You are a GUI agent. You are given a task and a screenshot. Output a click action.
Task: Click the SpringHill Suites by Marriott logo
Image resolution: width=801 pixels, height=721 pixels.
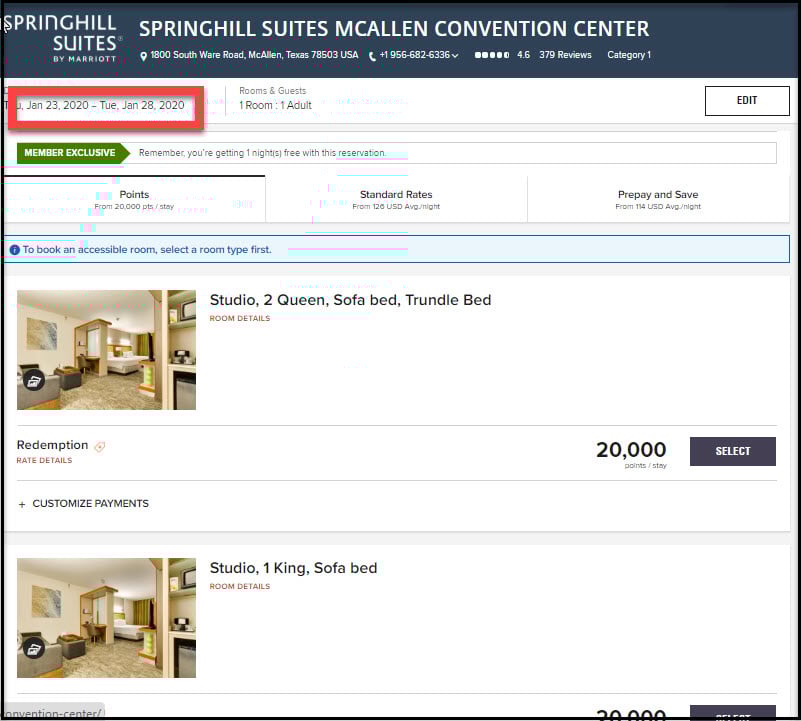click(62, 38)
